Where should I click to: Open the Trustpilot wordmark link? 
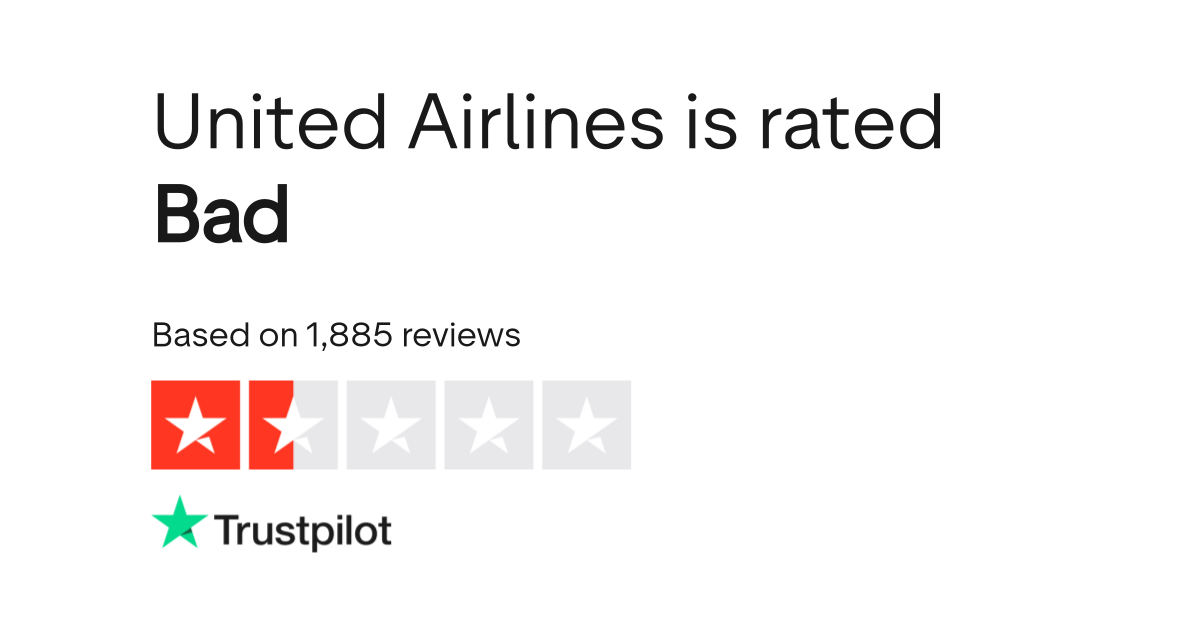click(303, 531)
